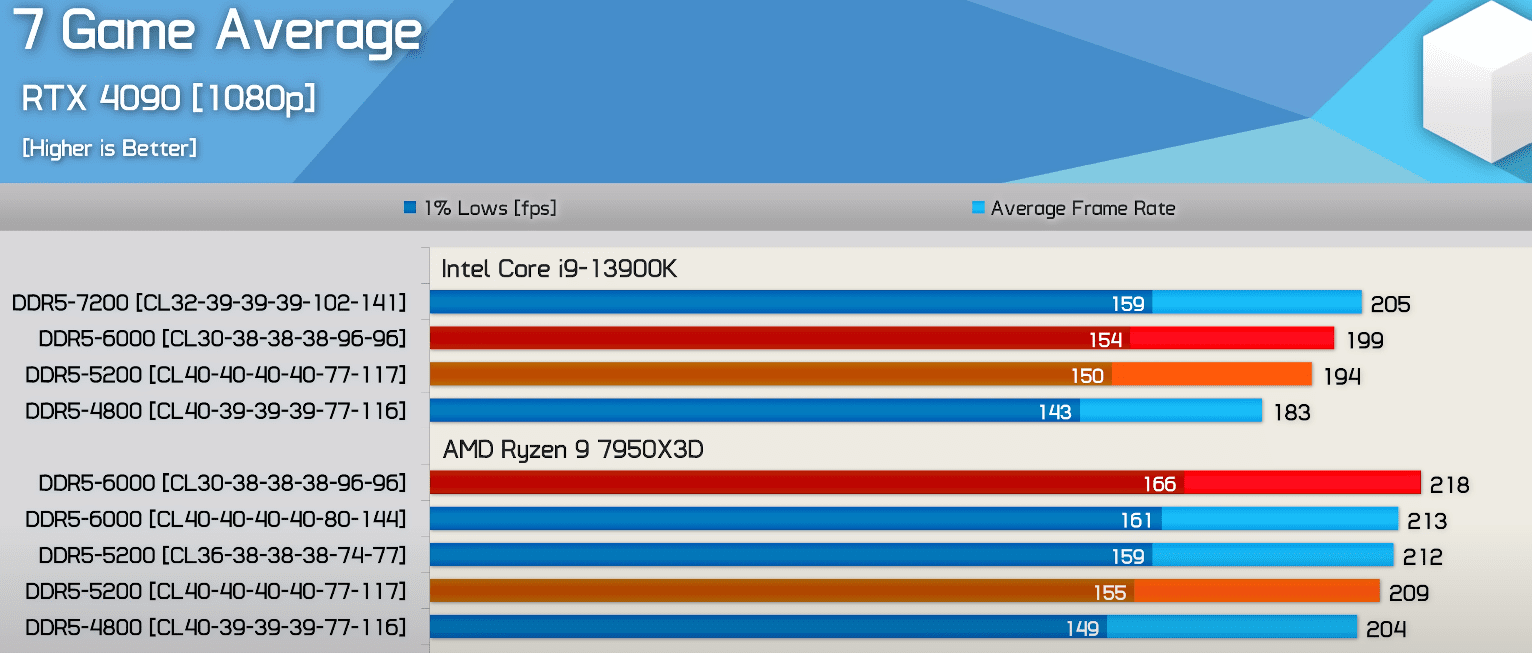Image resolution: width=1532 pixels, height=653 pixels.
Task: Click the Average Frame Rate legend color square
Action: pos(978,209)
